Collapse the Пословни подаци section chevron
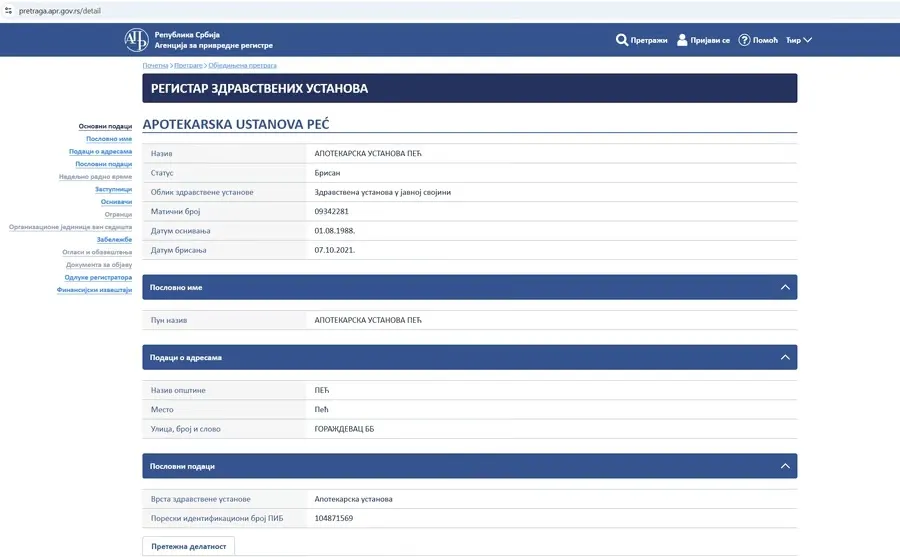This screenshot has height=557, width=900. (x=785, y=466)
